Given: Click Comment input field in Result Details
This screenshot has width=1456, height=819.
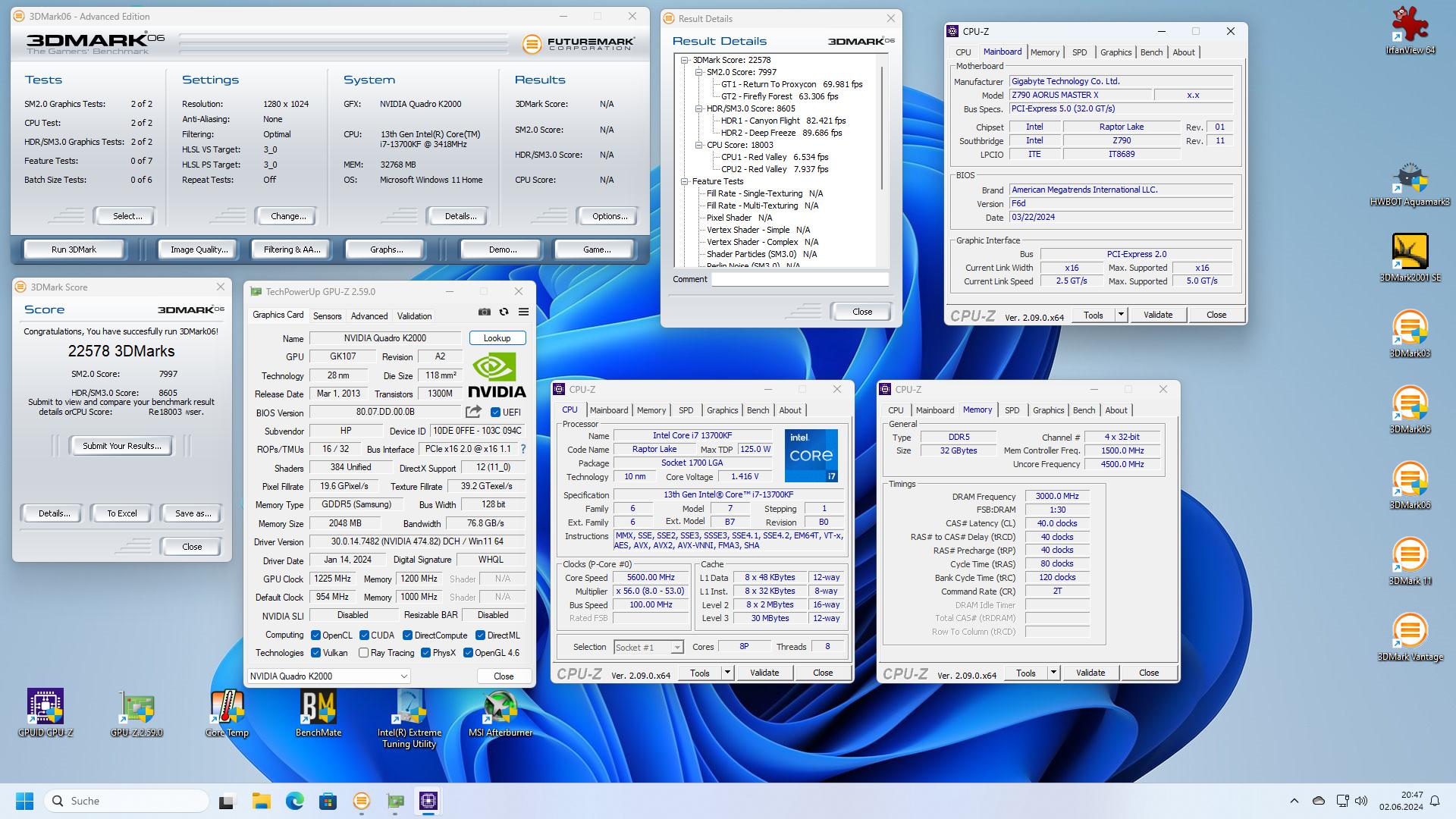Looking at the screenshot, I should coord(800,279).
